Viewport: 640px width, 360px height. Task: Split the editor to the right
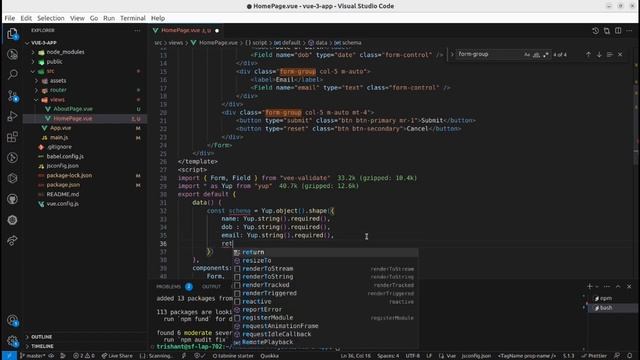point(618,31)
